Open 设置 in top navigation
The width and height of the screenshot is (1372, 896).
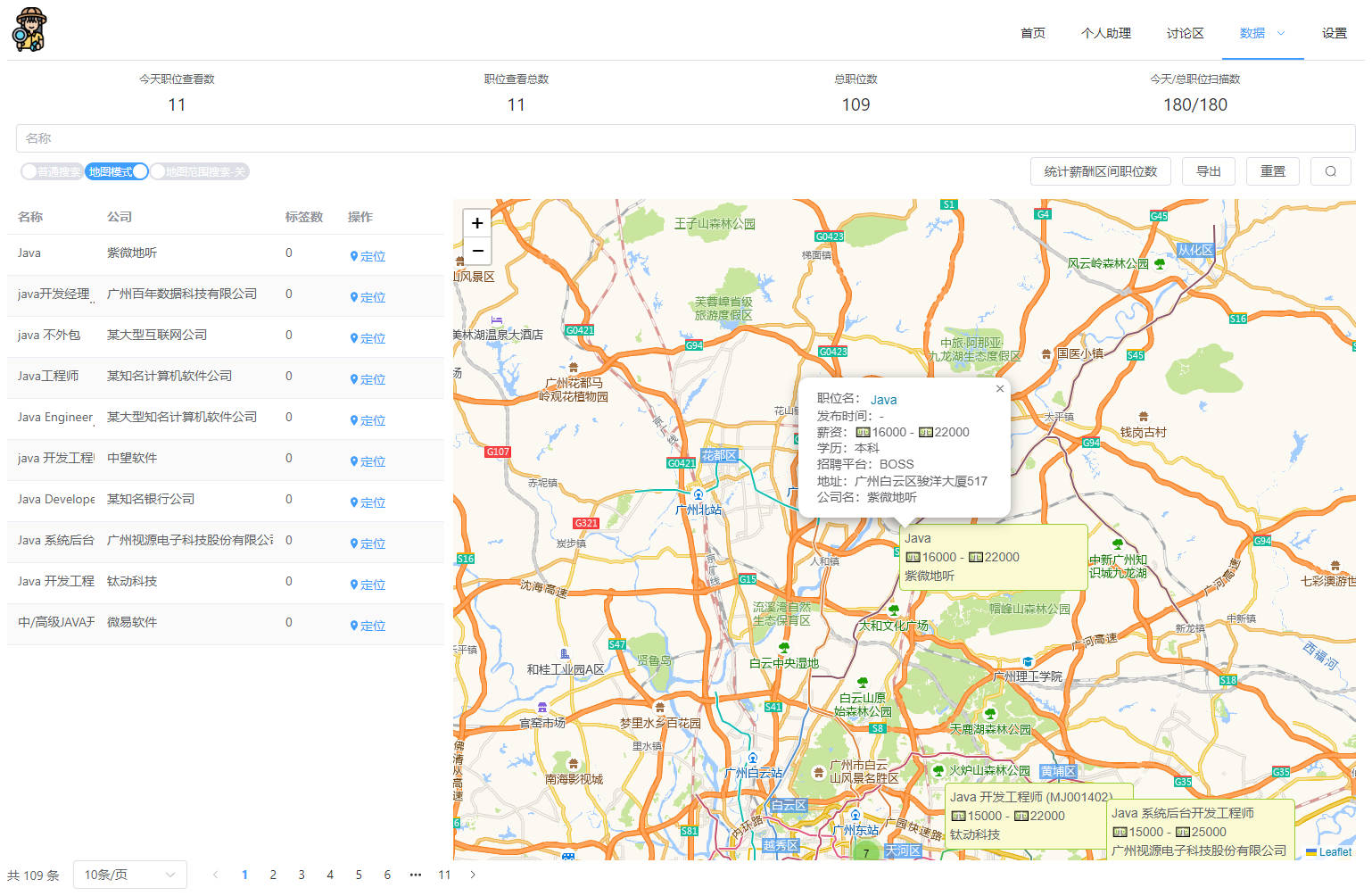coord(1335,33)
